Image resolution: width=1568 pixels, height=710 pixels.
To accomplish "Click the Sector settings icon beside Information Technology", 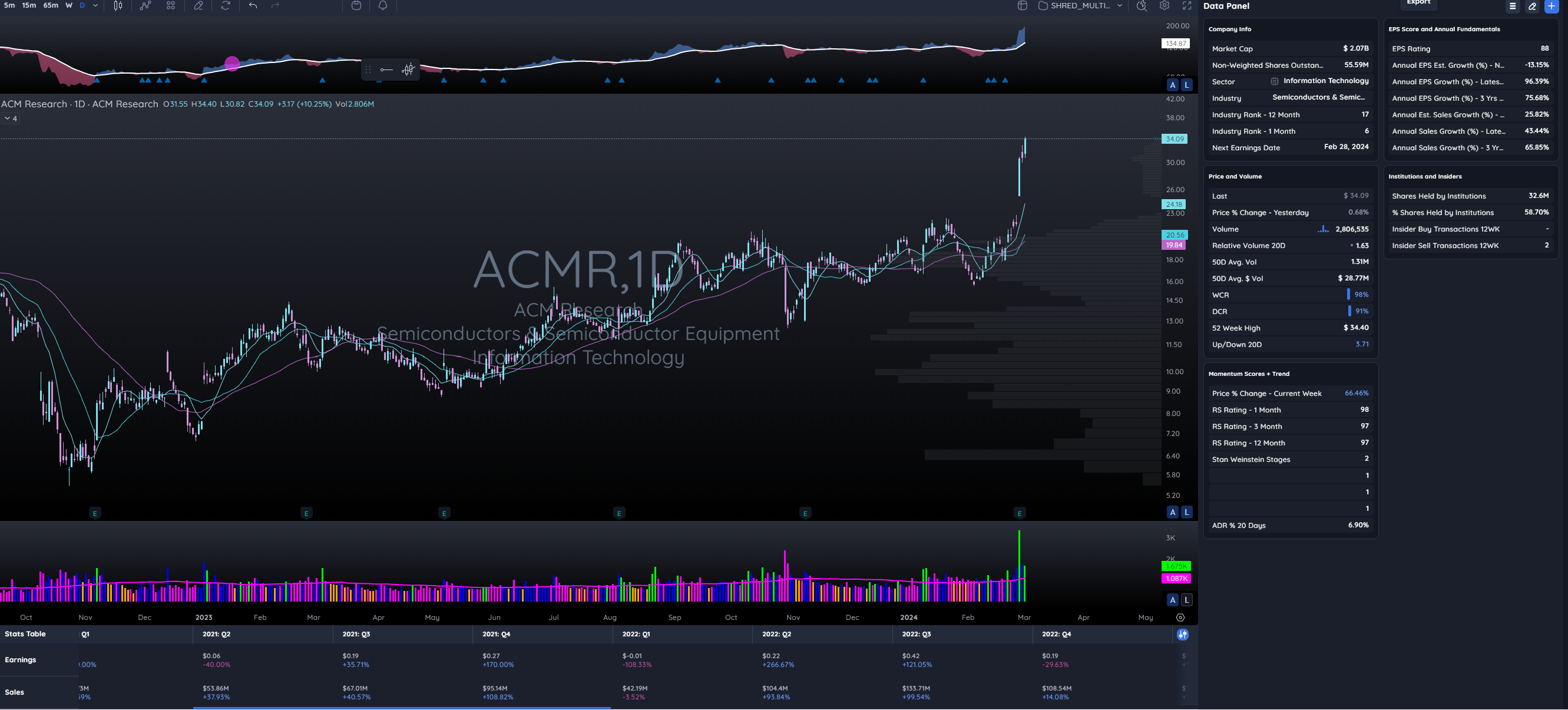I will click(1274, 81).
